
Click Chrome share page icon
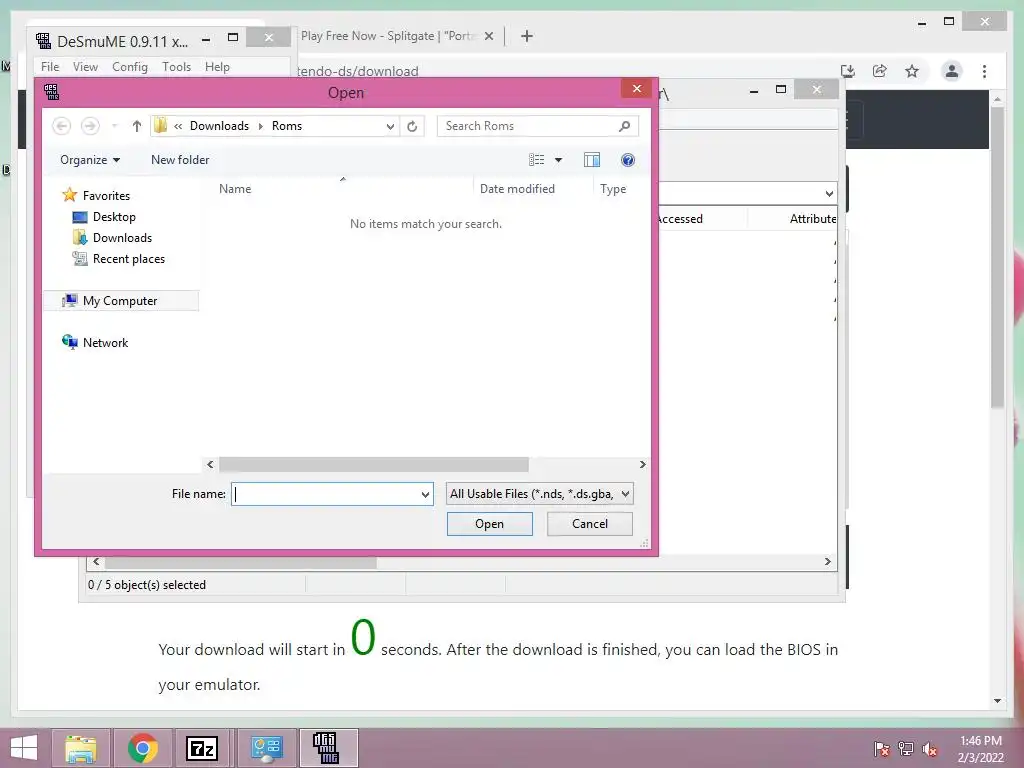click(x=880, y=71)
